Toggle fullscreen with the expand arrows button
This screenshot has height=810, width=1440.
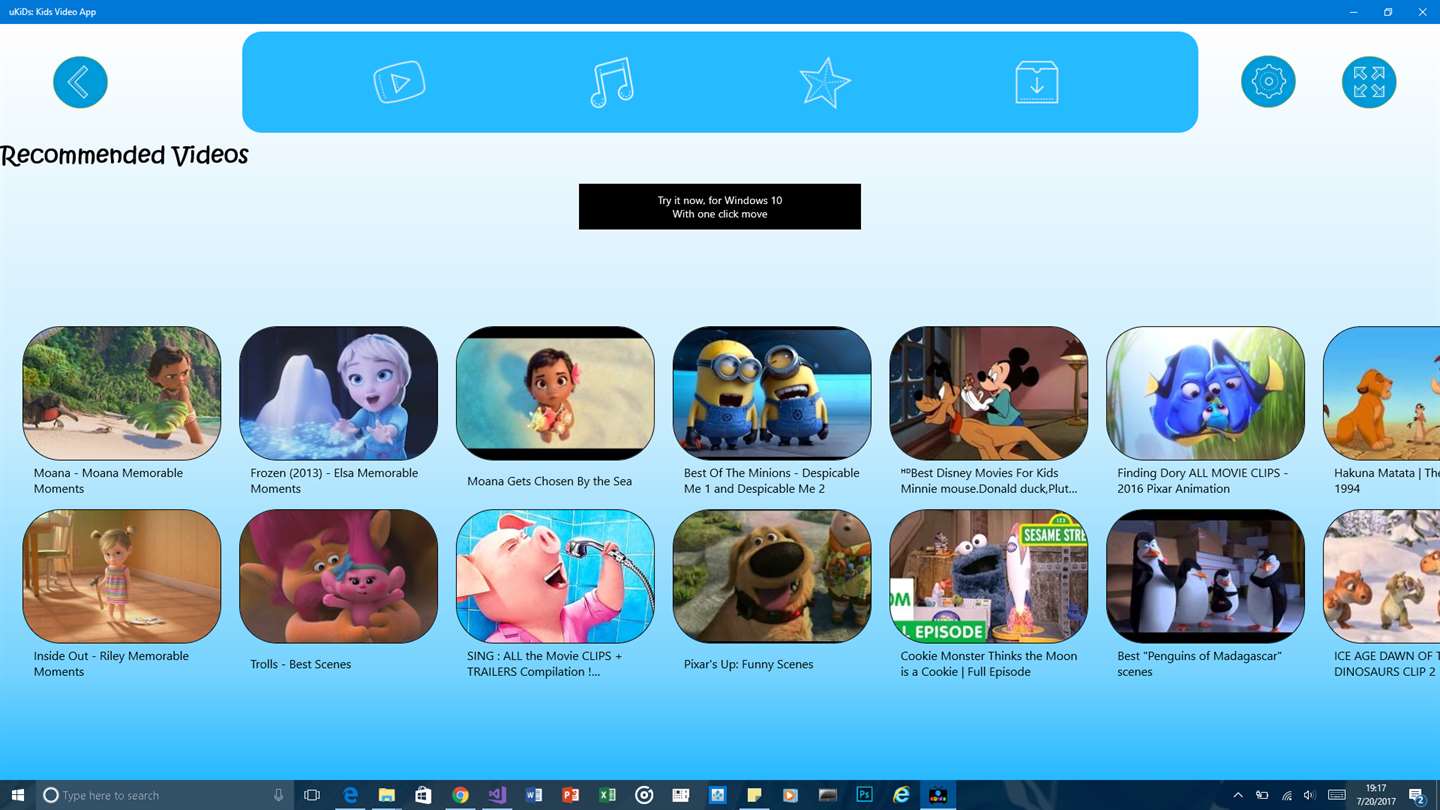(1369, 81)
